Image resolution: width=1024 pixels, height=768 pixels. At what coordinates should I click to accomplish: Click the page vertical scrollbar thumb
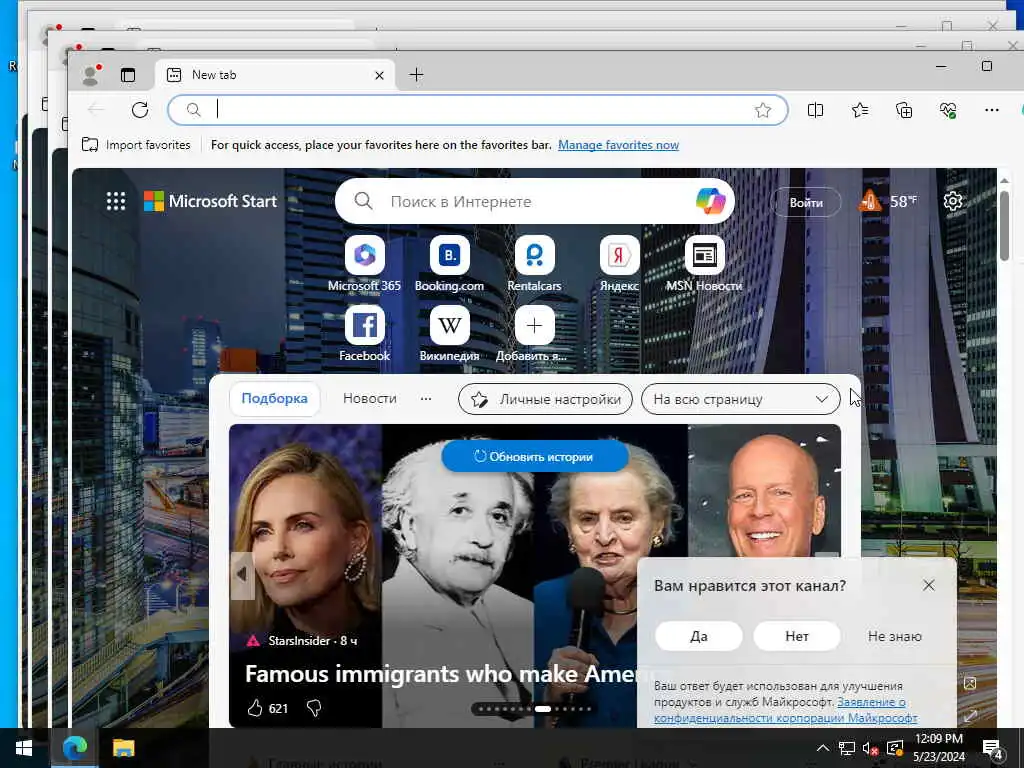[1004, 225]
